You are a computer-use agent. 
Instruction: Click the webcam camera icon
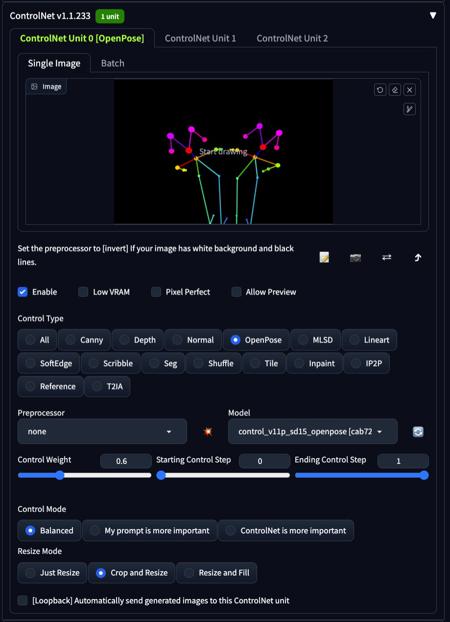coord(356,258)
